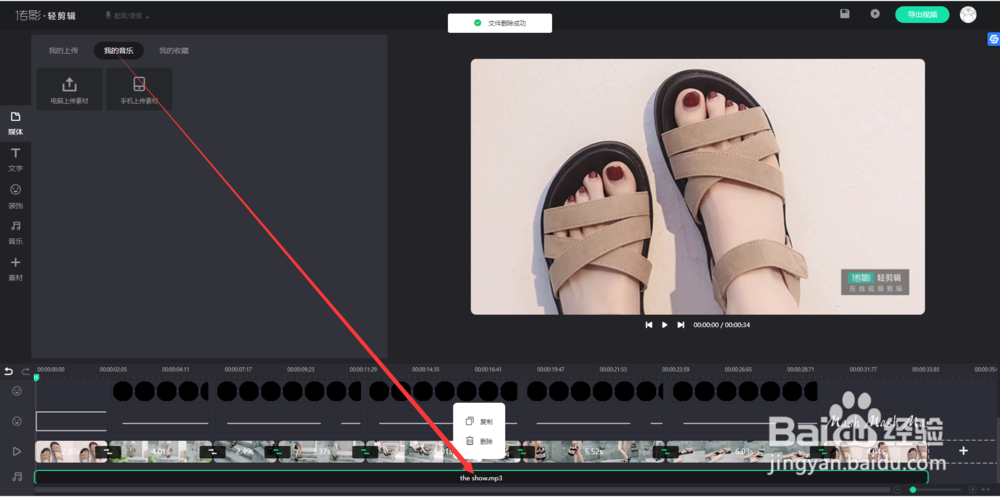
Task: Open the user avatar profile menu
Action: tap(968, 15)
